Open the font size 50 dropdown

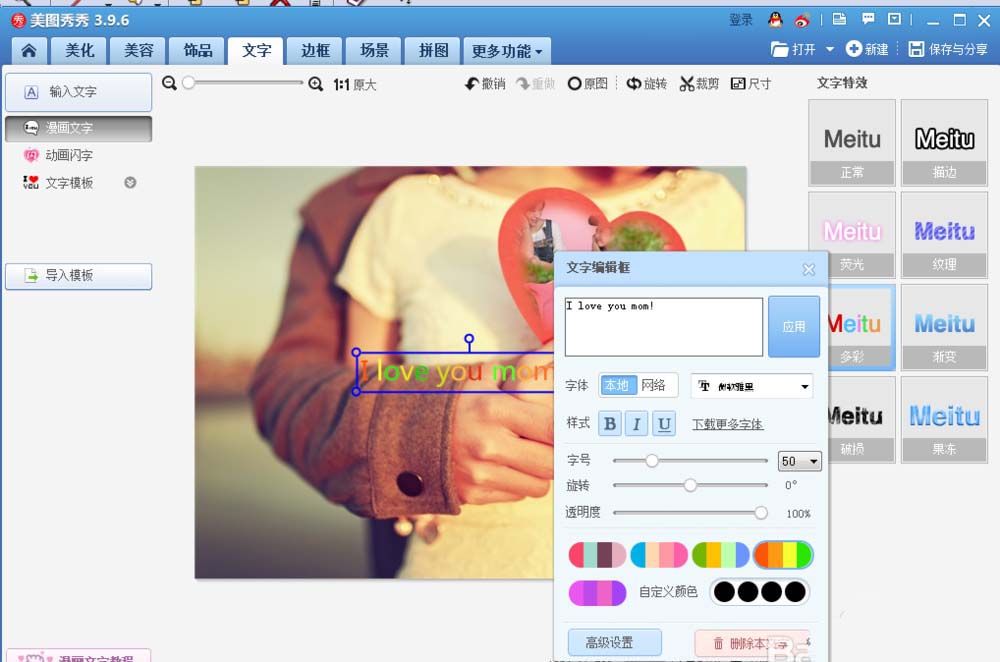(x=799, y=461)
